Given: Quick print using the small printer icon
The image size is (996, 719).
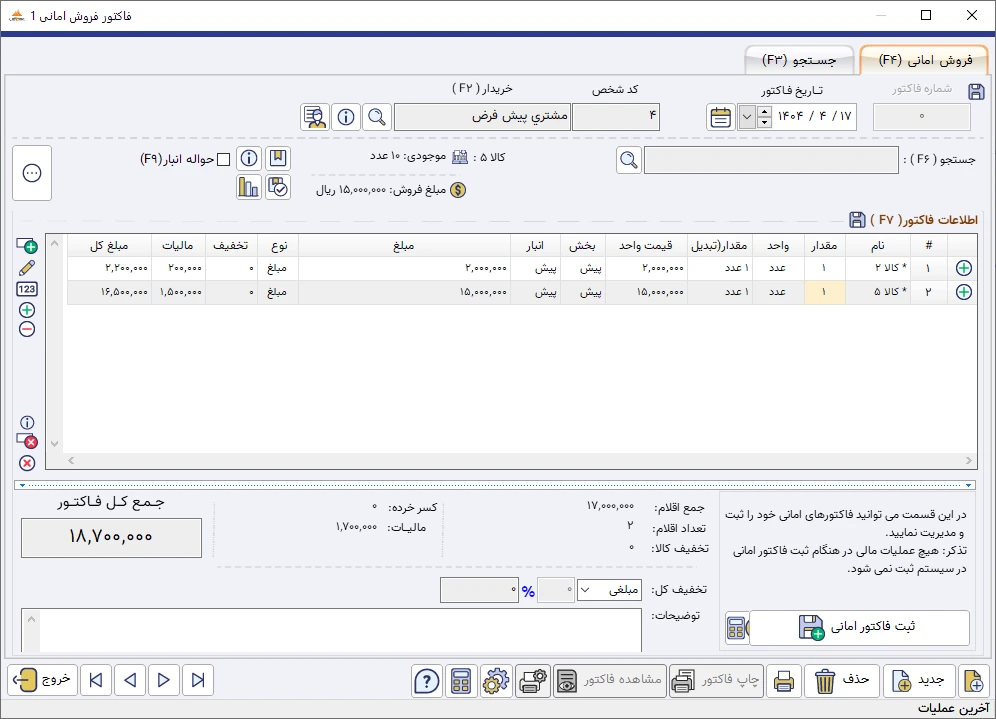Looking at the screenshot, I should pos(784,681).
